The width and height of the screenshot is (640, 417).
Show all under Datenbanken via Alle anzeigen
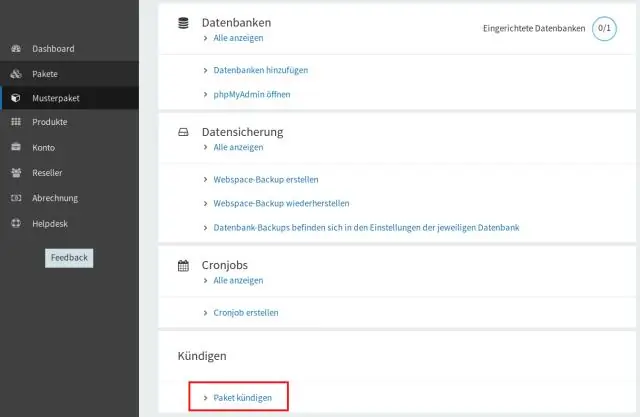(x=238, y=38)
